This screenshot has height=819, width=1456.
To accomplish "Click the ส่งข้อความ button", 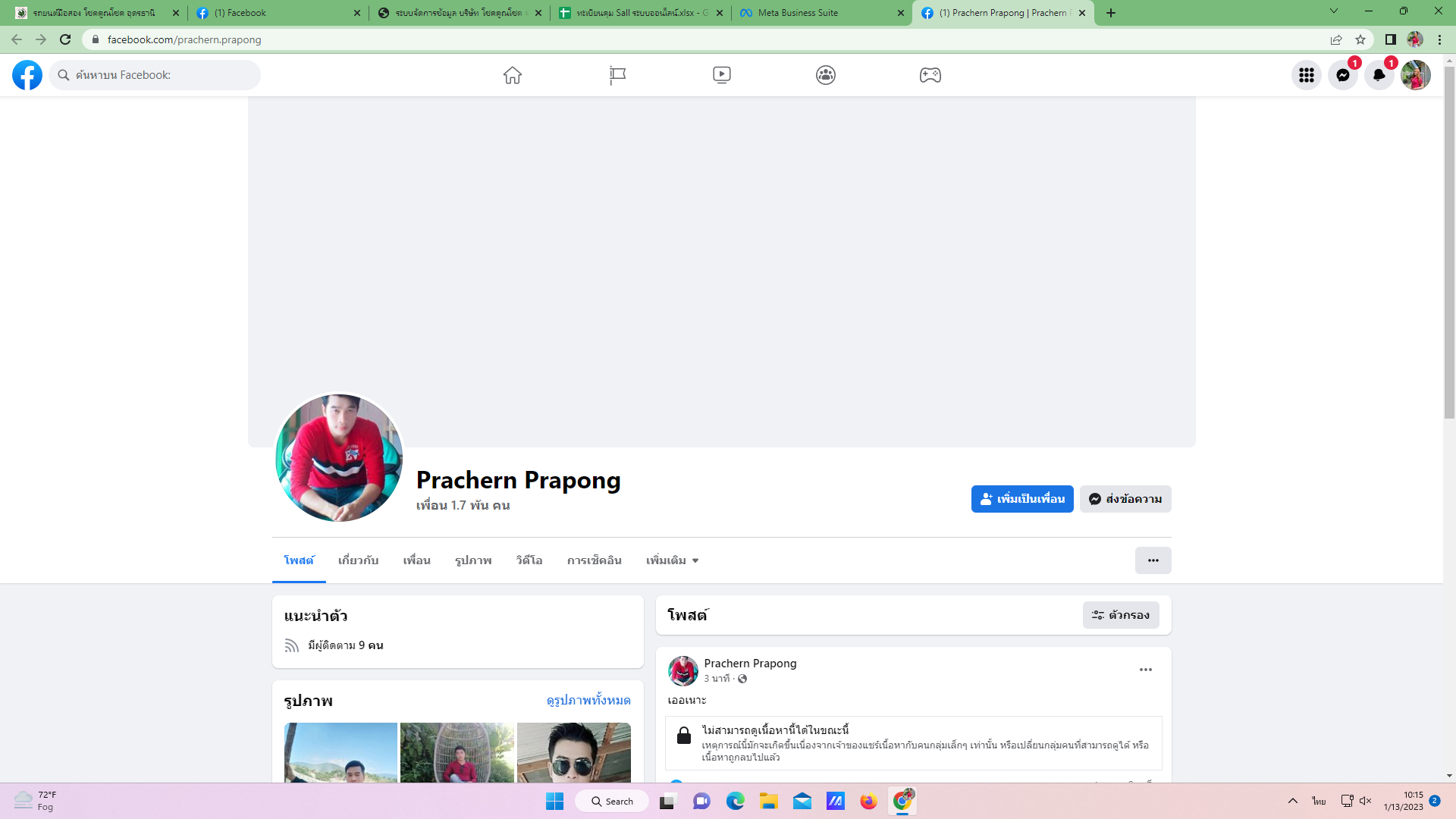I will pos(1125,499).
